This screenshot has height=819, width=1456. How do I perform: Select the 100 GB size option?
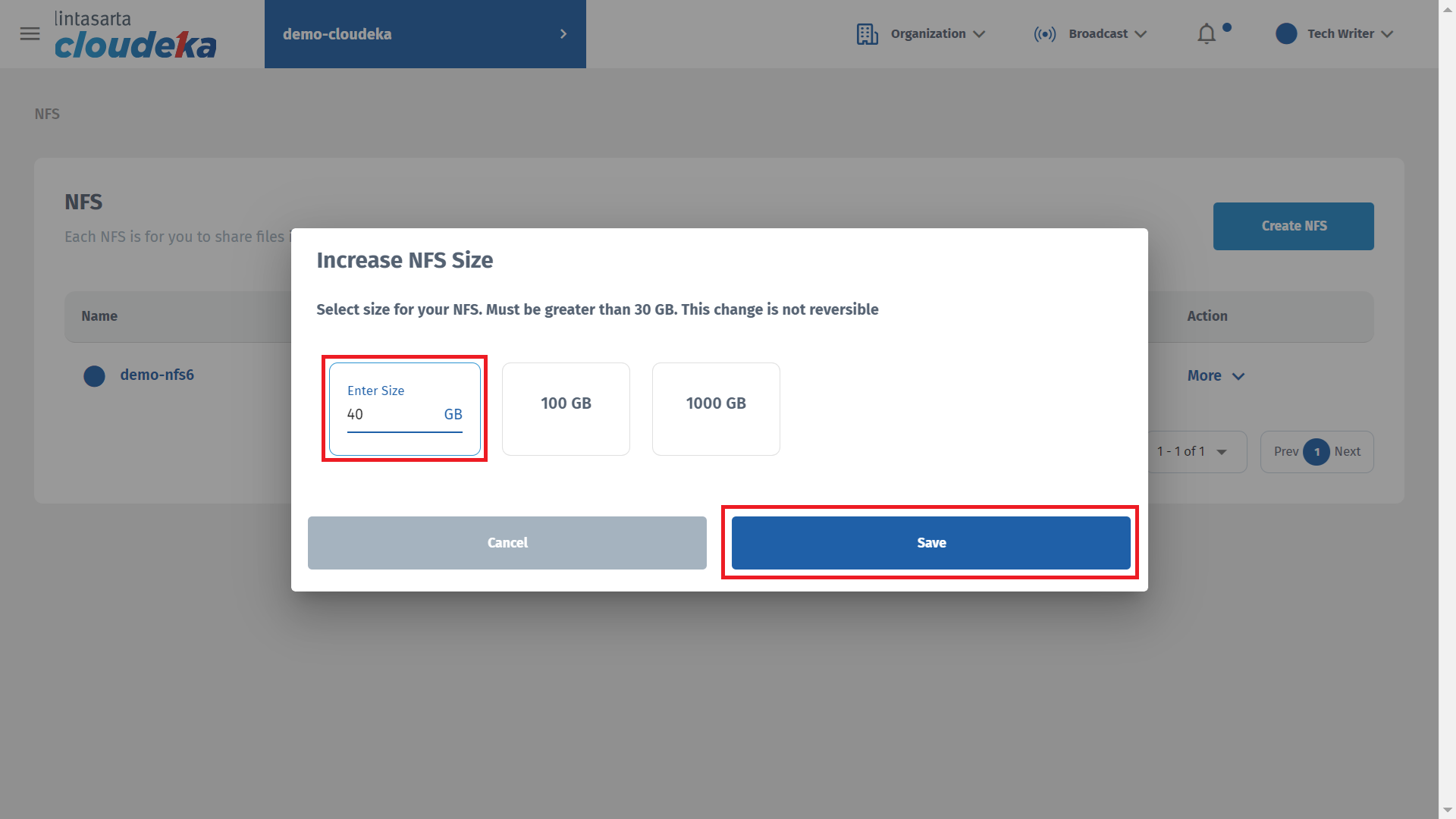[566, 409]
